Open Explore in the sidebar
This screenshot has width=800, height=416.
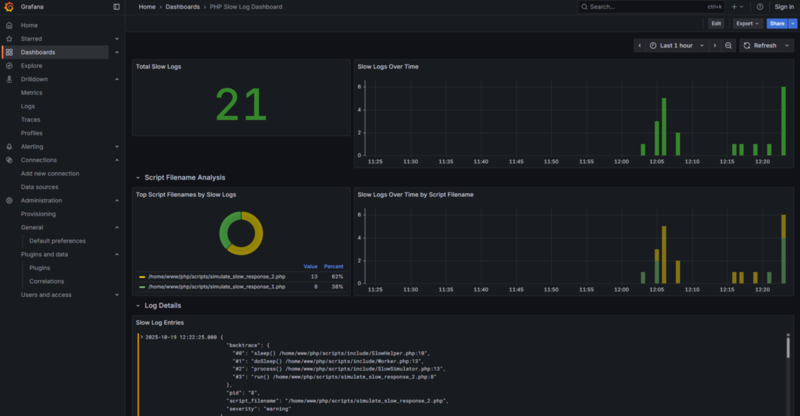tap(32, 66)
